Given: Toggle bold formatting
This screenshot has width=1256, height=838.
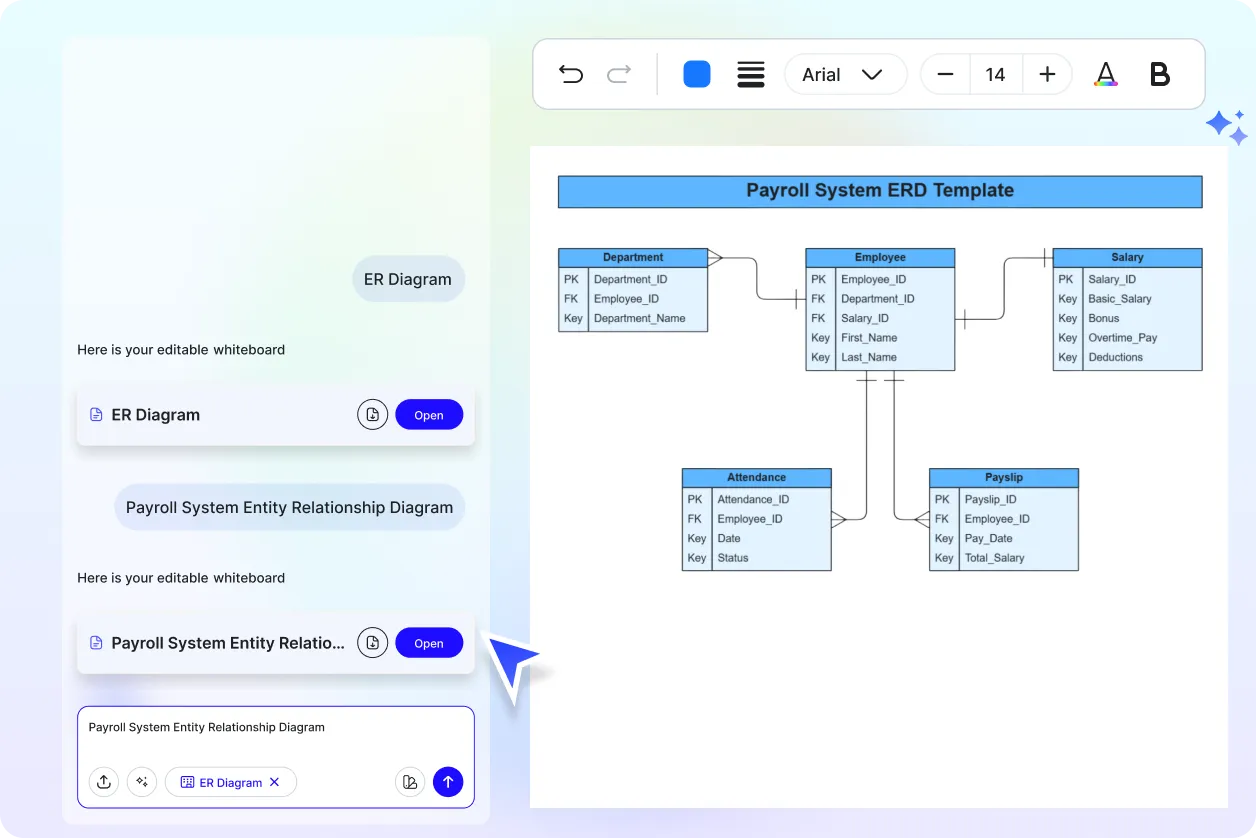Looking at the screenshot, I should 1160,74.
